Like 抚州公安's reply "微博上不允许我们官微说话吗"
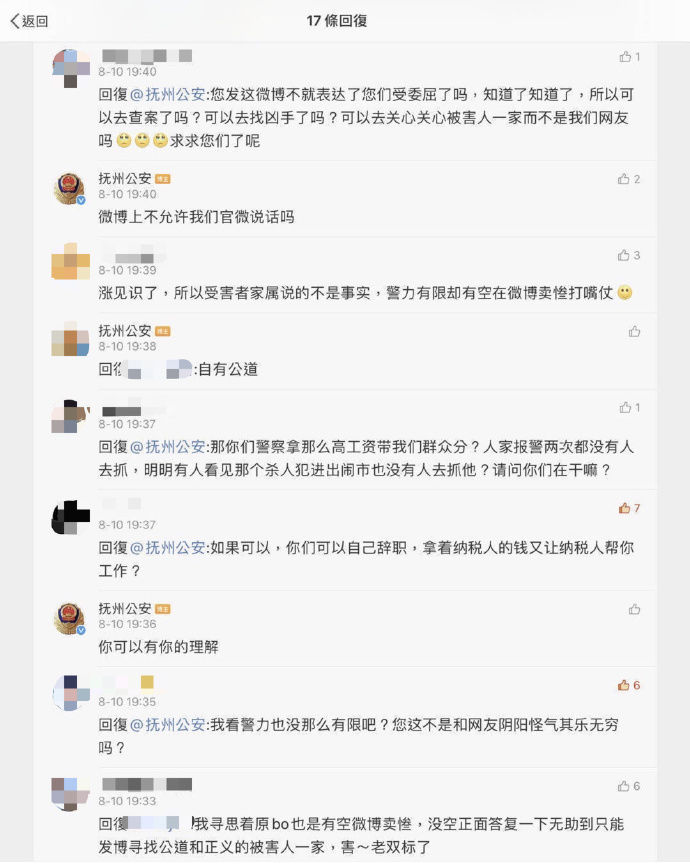690x865 pixels. [624, 179]
